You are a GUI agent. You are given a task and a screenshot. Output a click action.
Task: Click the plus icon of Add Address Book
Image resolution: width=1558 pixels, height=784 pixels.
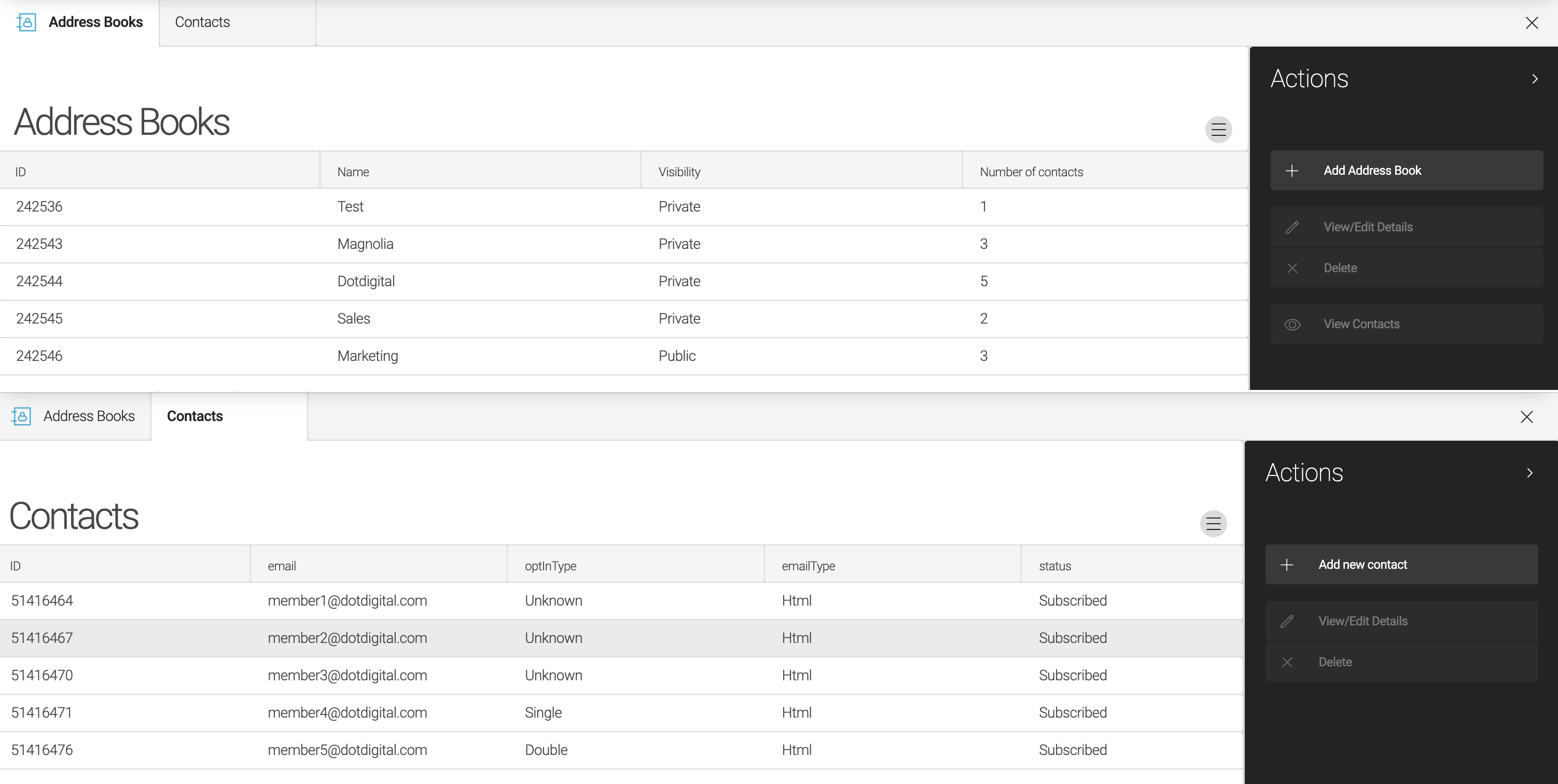pos(1291,171)
